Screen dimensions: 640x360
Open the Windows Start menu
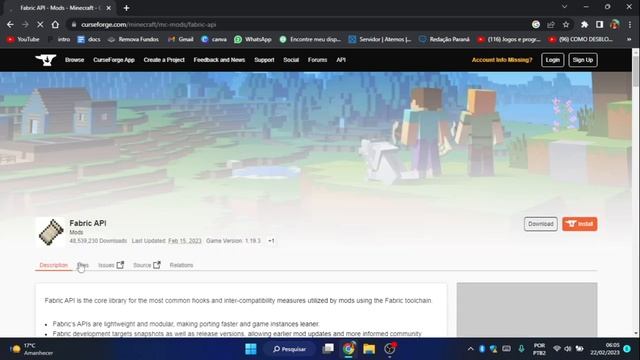[251, 349]
